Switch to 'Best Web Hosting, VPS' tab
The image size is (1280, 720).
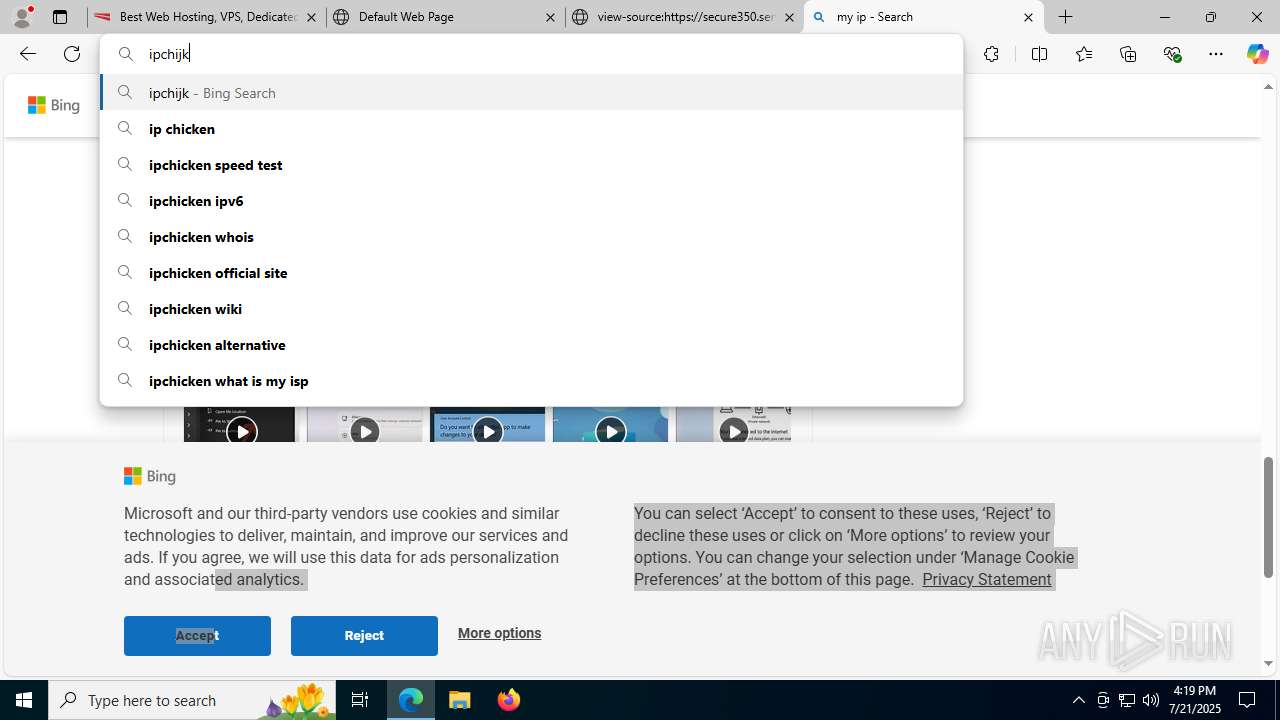(206, 17)
